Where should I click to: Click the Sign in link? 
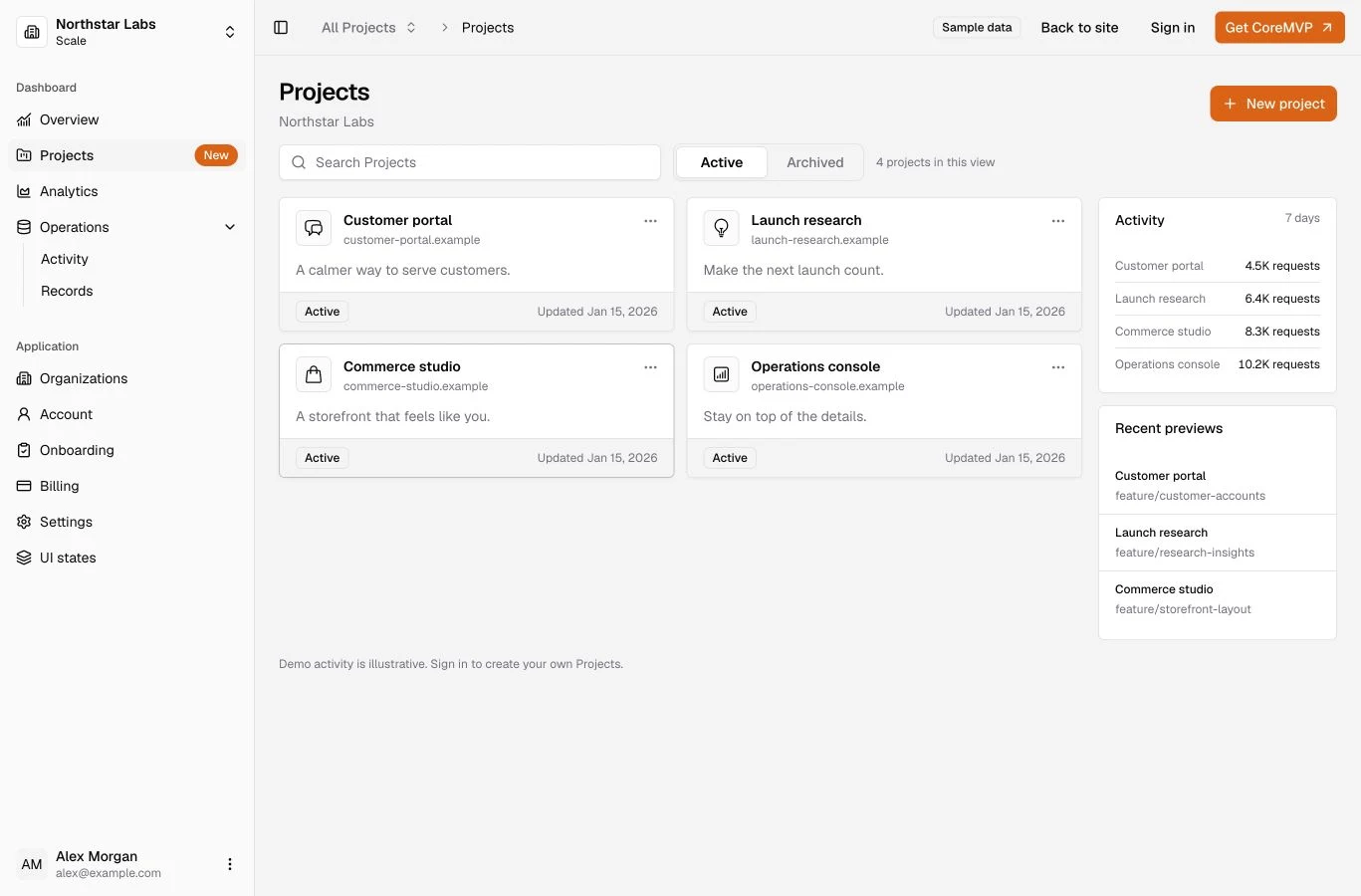[1173, 28]
